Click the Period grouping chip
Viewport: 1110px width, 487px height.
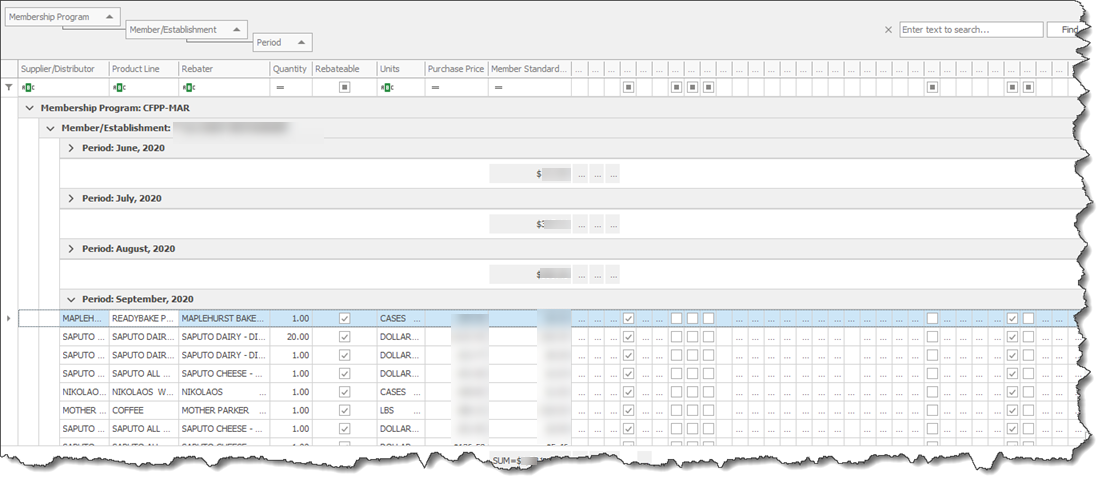[x=283, y=43]
